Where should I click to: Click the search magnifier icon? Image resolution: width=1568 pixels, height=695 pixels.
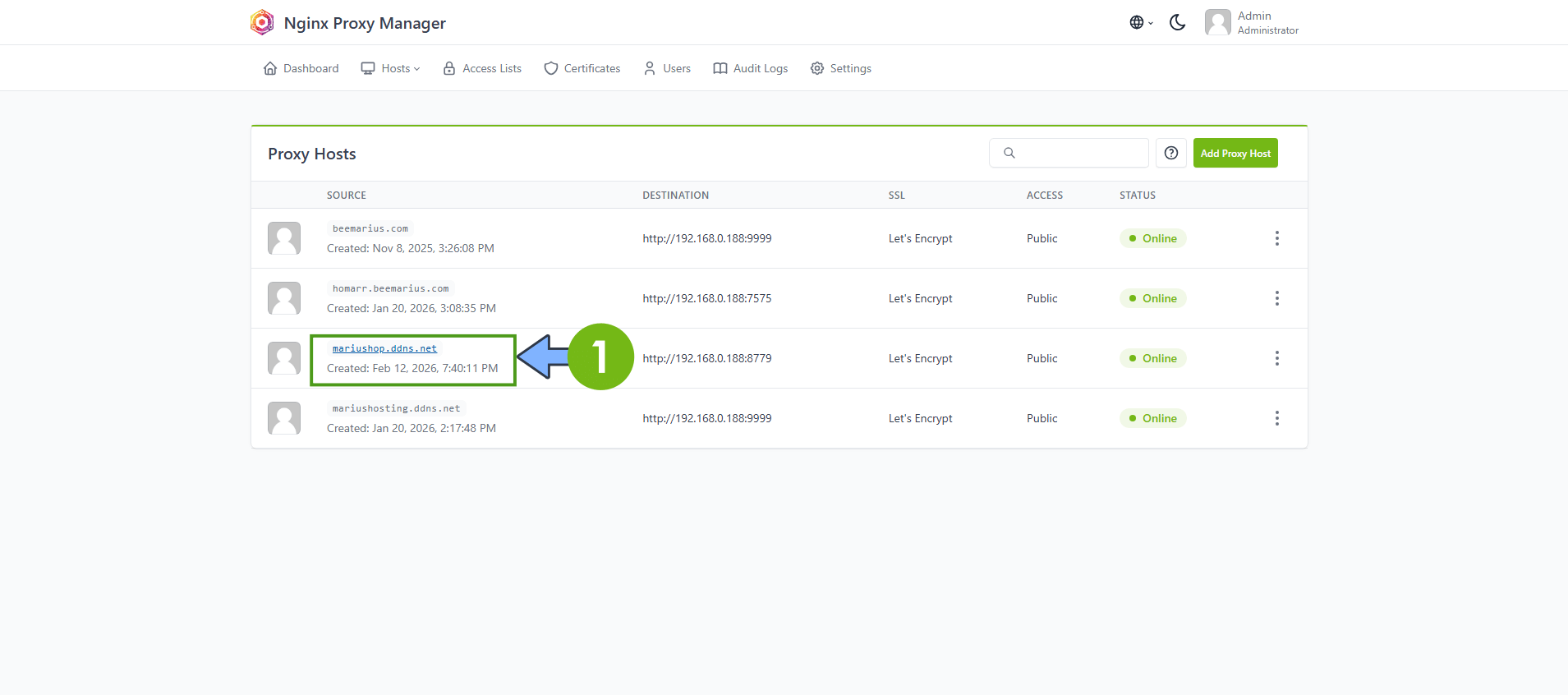click(1009, 153)
